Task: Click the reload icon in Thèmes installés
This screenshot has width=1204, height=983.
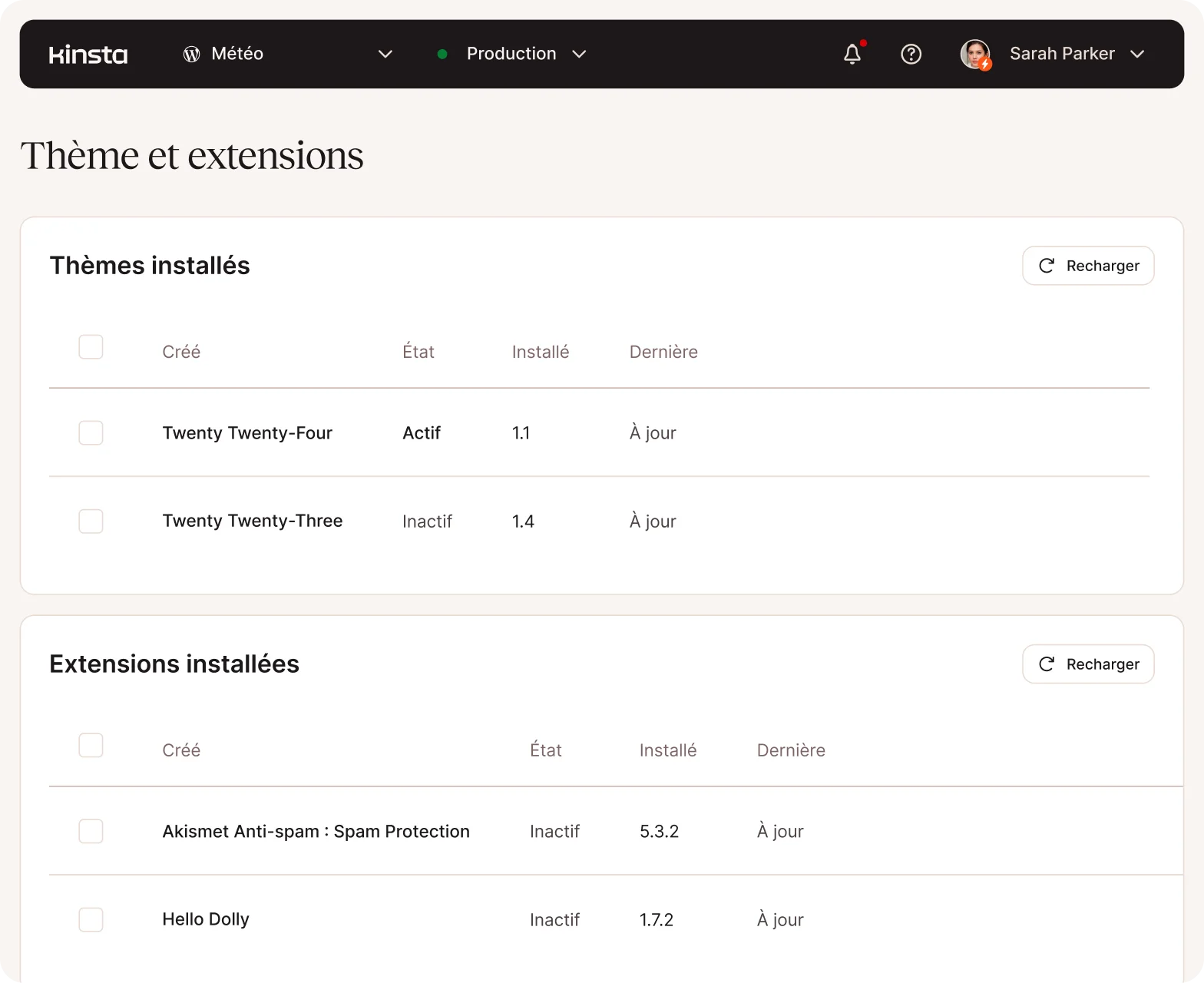Action: [1046, 266]
